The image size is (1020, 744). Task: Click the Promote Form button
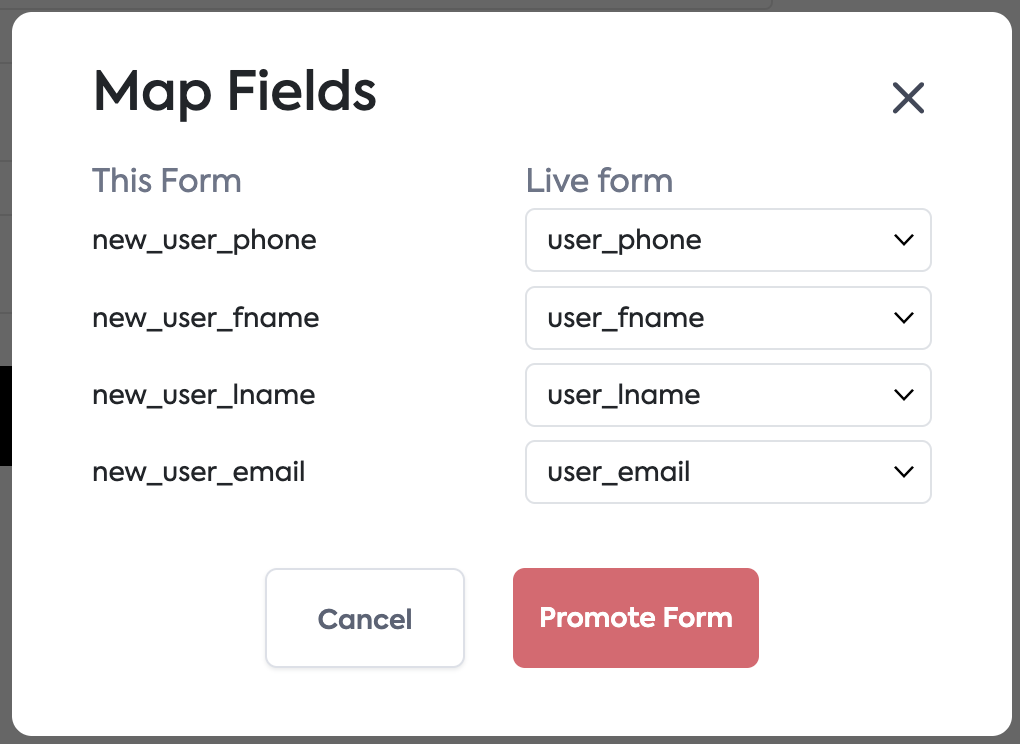click(x=635, y=618)
